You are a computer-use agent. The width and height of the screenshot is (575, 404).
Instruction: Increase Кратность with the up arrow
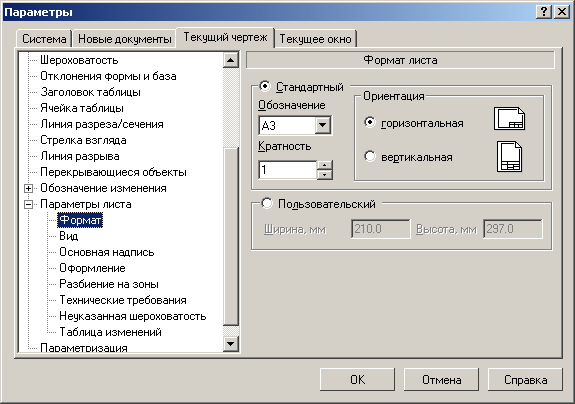pos(324,165)
